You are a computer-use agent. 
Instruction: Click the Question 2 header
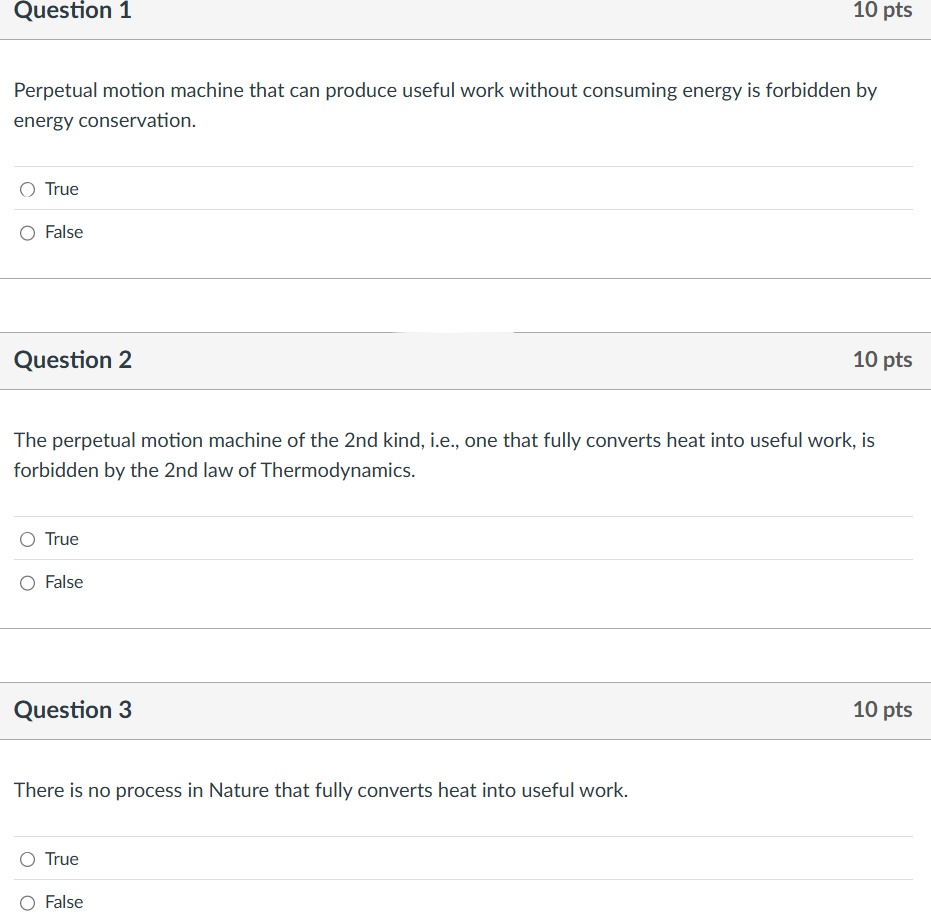pyautogui.click(x=71, y=361)
